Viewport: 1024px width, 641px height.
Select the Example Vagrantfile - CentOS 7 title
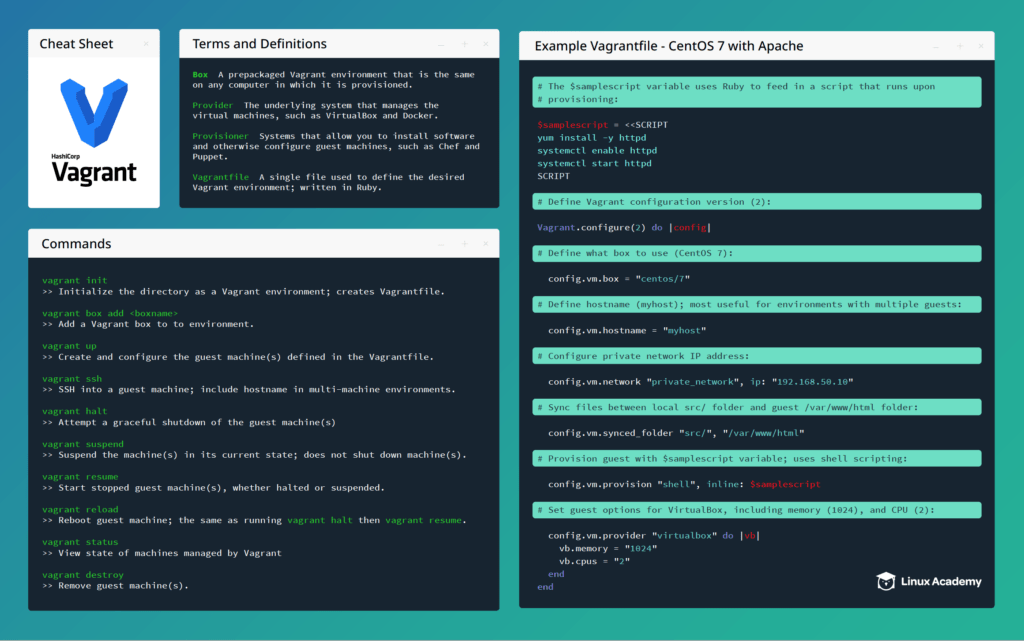click(x=669, y=46)
